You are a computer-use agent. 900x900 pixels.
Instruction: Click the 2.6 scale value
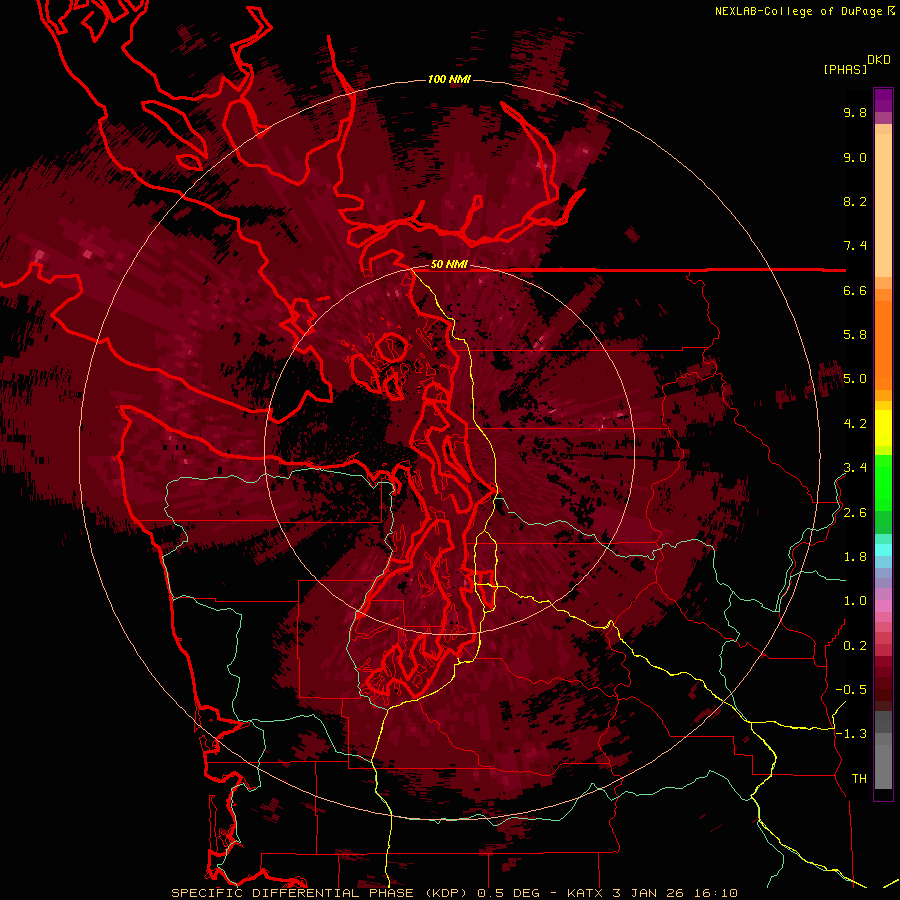[x=855, y=513]
